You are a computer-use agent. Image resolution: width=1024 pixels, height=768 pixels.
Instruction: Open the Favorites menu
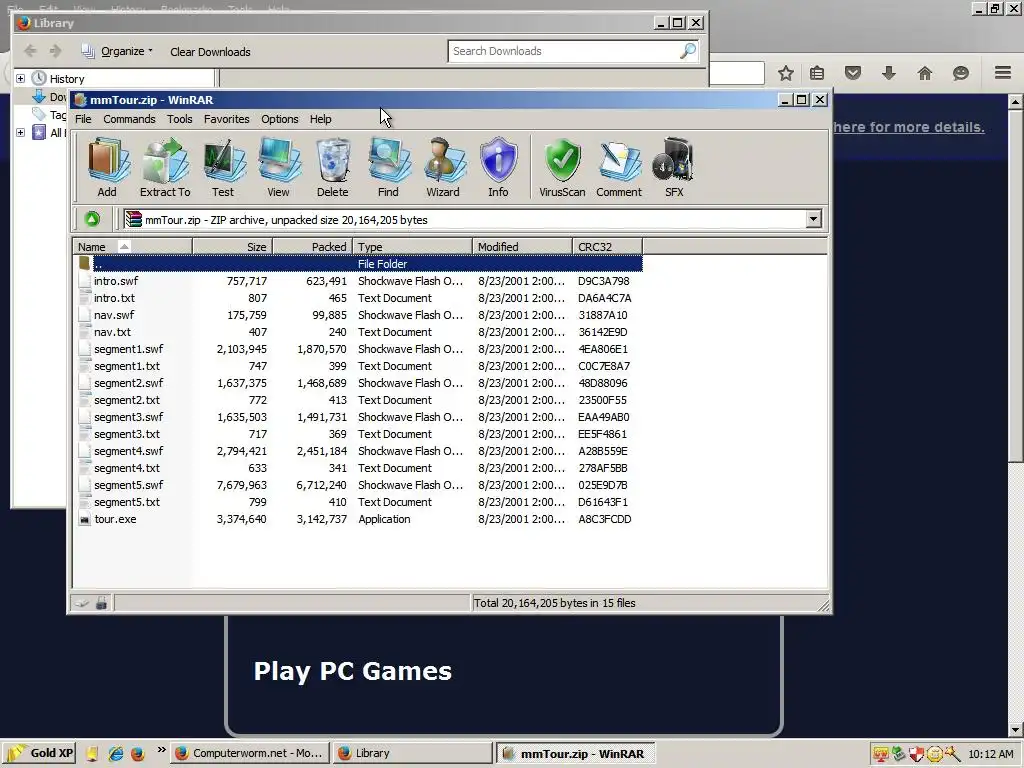tap(227, 119)
